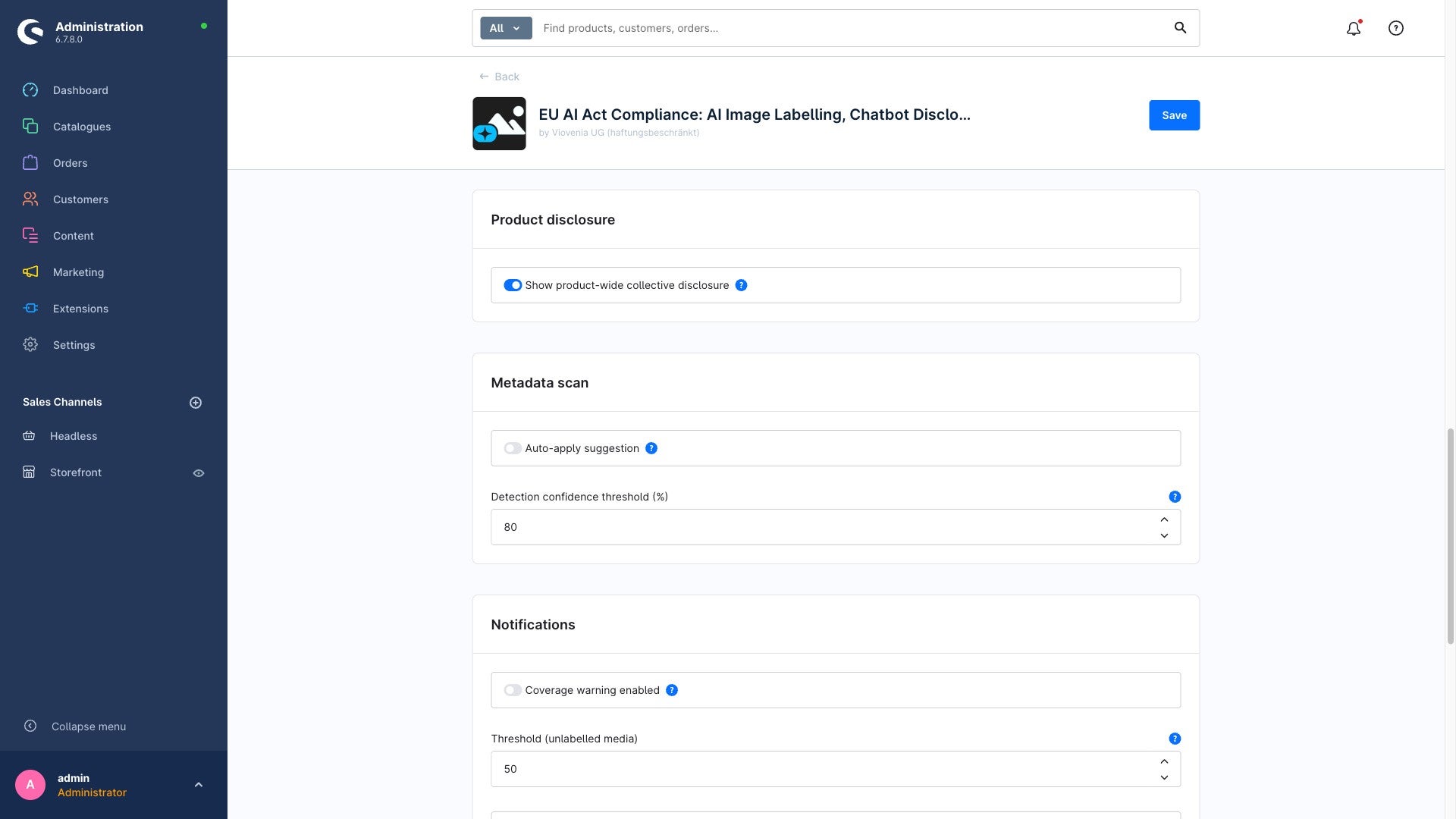
Task: Click the Catalogues icon in sidebar
Action: coord(30,127)
